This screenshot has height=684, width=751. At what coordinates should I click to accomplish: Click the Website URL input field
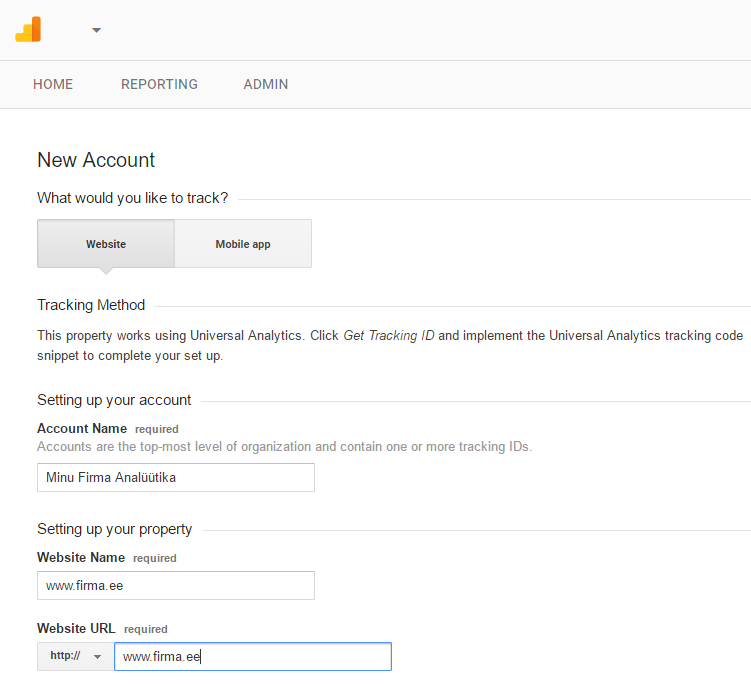[x=252, y=656]
